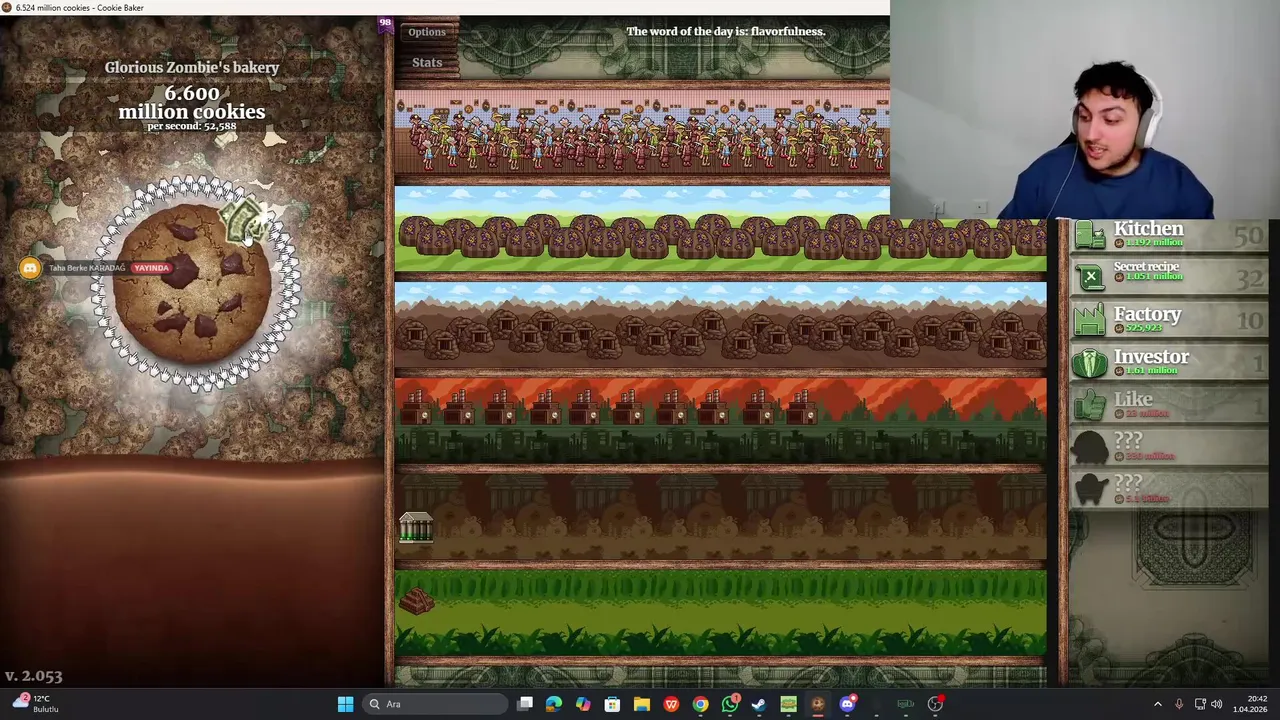This screenshot has width=1280, height=720.
Task: Open WPS Office from the taskbar
Action: (671, 704)
